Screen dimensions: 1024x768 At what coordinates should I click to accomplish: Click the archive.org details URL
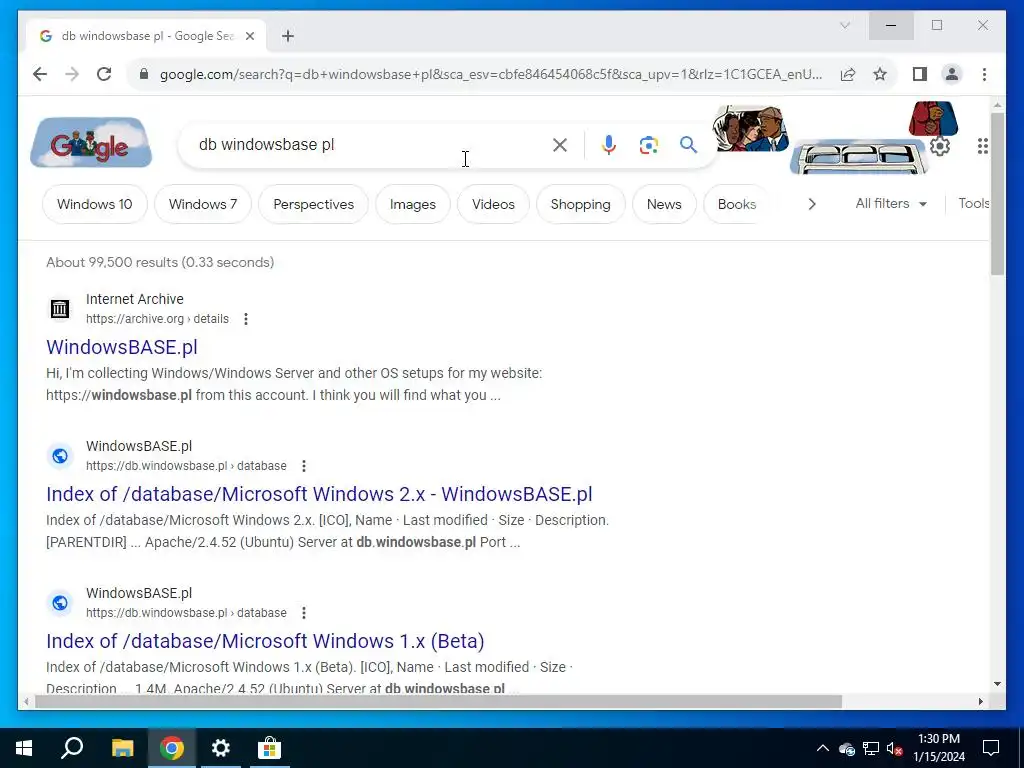pos(157,319)
